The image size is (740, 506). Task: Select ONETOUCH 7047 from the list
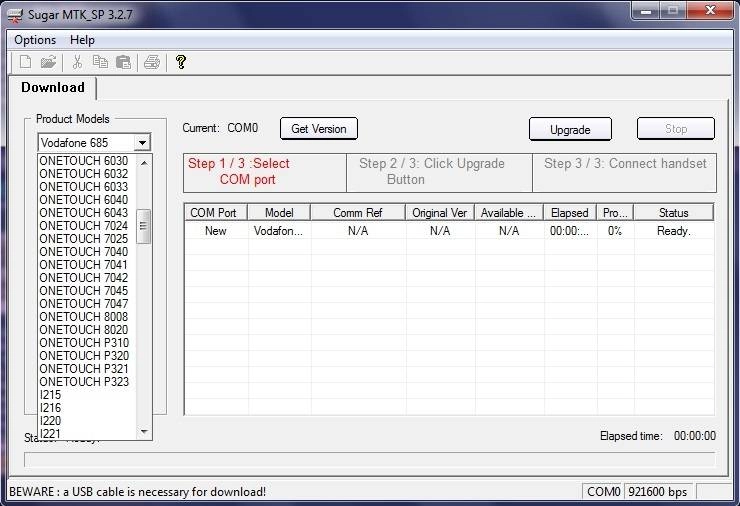pos(87,304)
